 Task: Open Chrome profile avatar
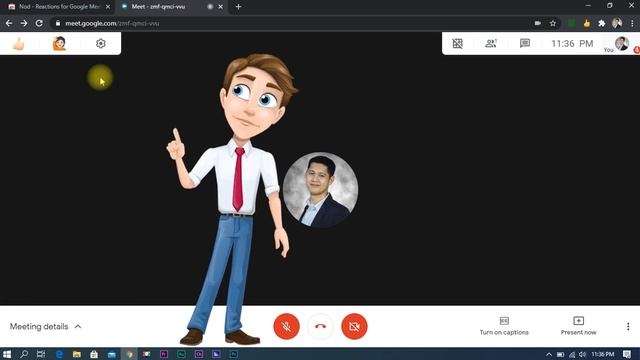617,23
